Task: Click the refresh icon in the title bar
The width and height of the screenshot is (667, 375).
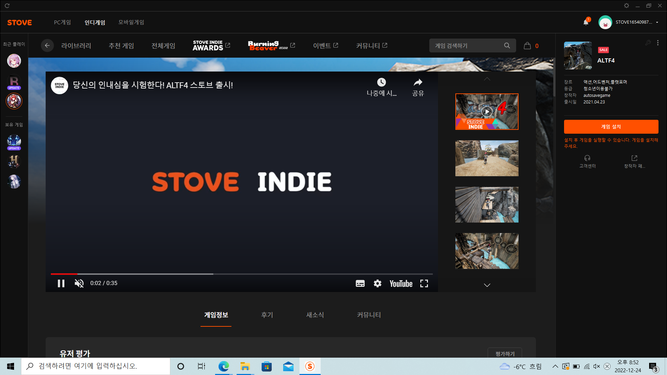Action: click(7, 6)
